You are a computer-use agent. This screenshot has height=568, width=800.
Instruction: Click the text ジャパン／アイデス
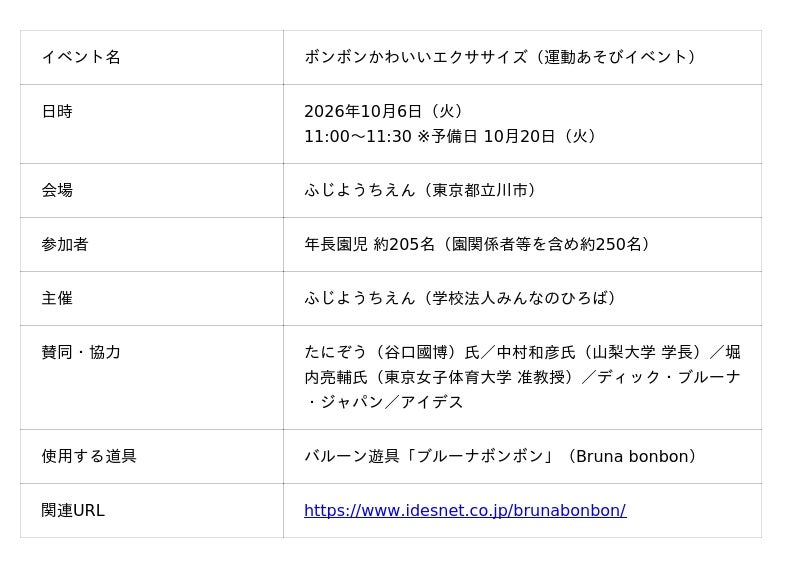(x=392, y=402)
